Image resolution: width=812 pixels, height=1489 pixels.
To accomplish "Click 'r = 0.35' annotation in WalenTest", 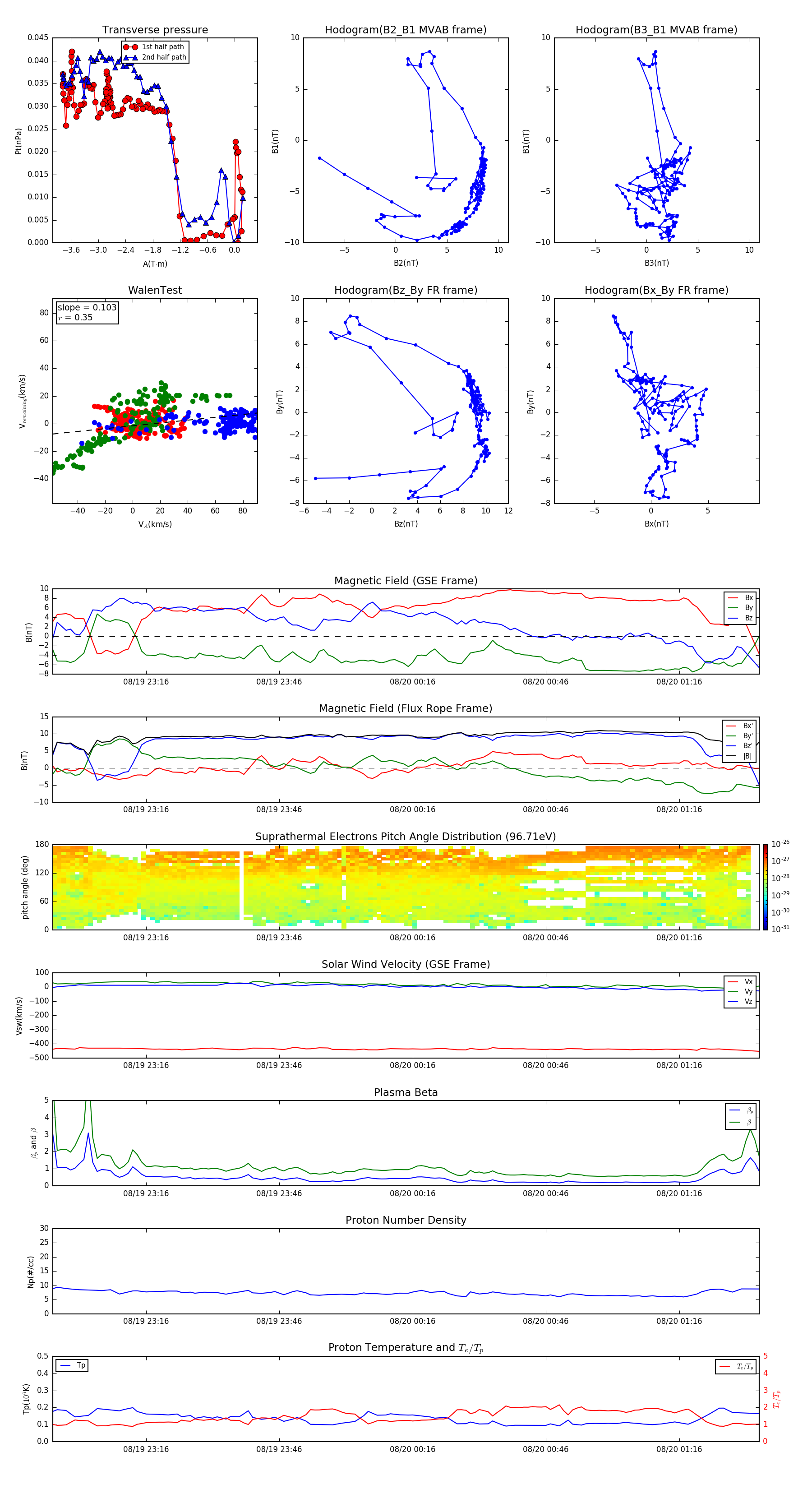I will coord(75,317).
